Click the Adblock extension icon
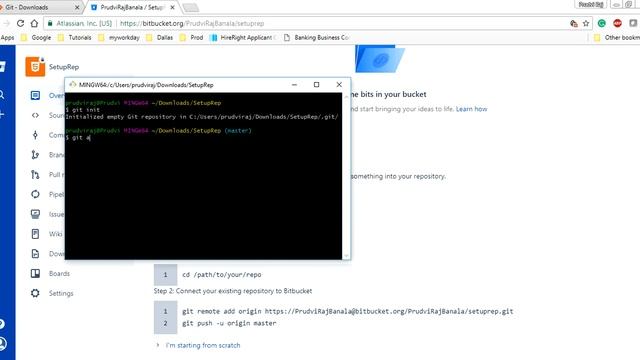 coord(617,23)
